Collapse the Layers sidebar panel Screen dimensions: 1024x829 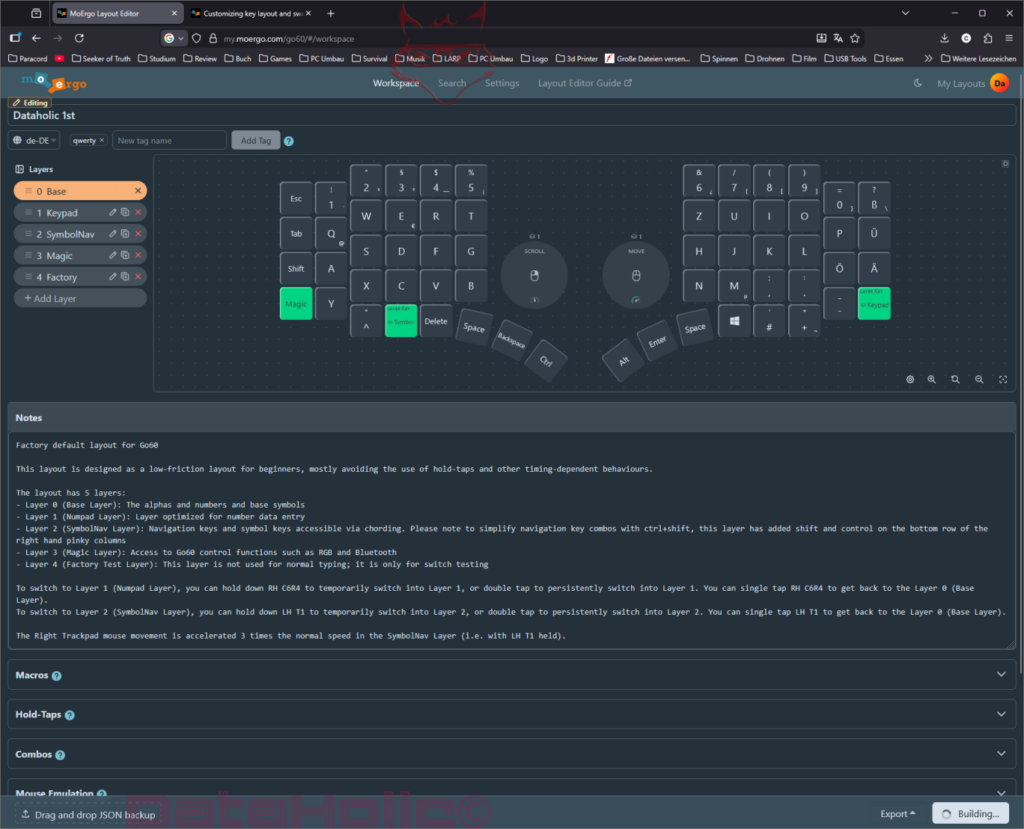pos(20,170)
